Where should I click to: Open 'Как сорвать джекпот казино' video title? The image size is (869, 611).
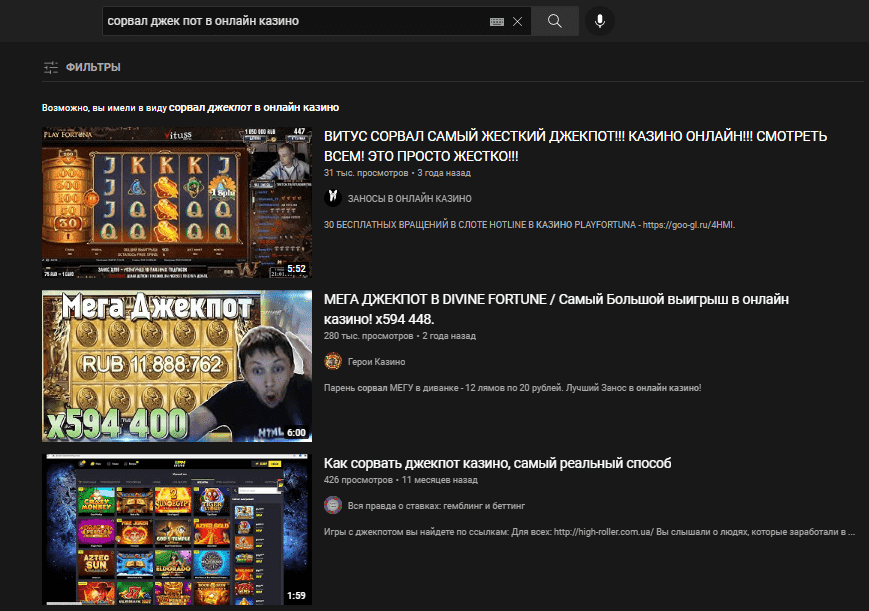497,463
